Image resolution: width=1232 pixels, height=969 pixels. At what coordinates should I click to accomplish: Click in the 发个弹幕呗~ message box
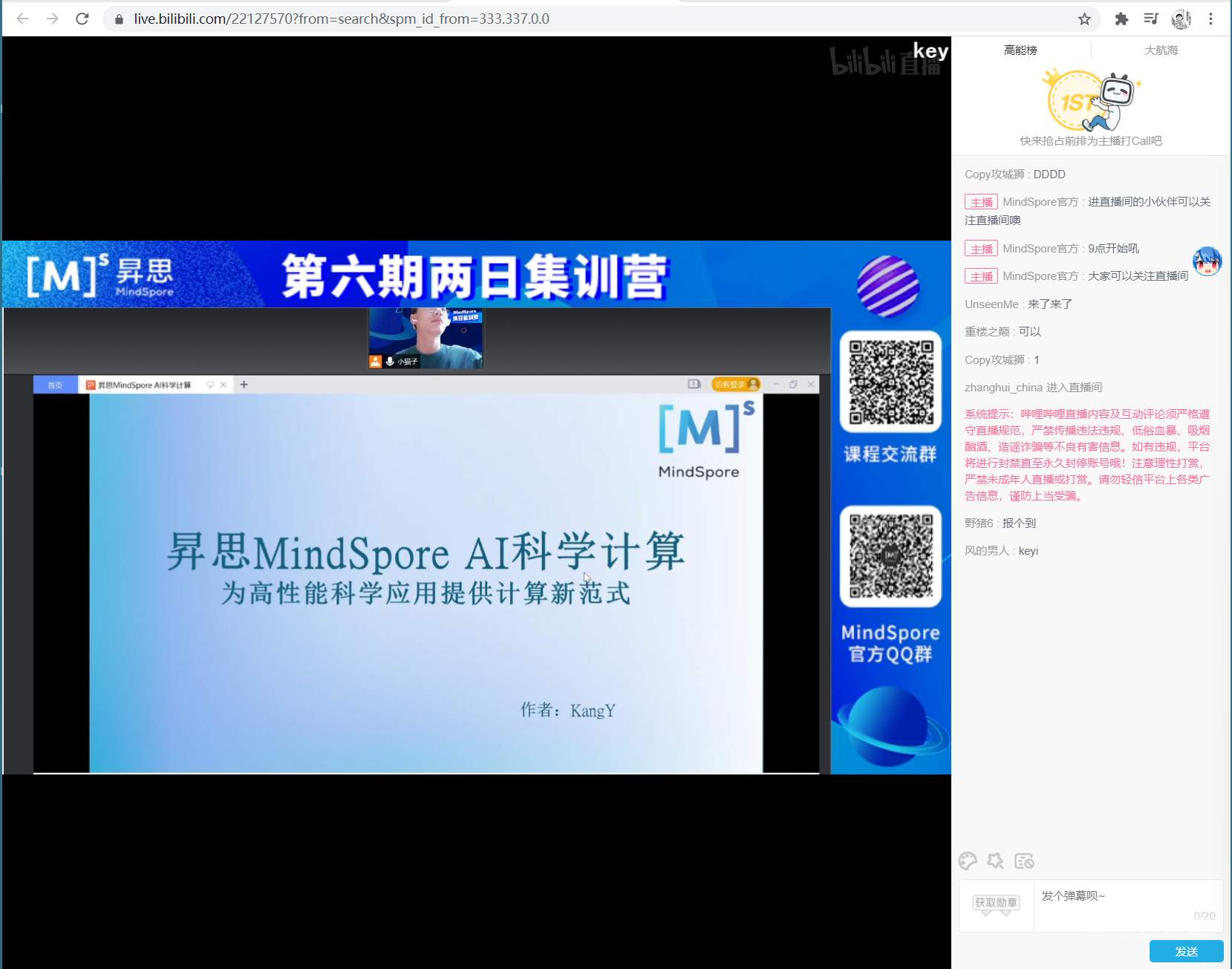tap(1128, 905)
